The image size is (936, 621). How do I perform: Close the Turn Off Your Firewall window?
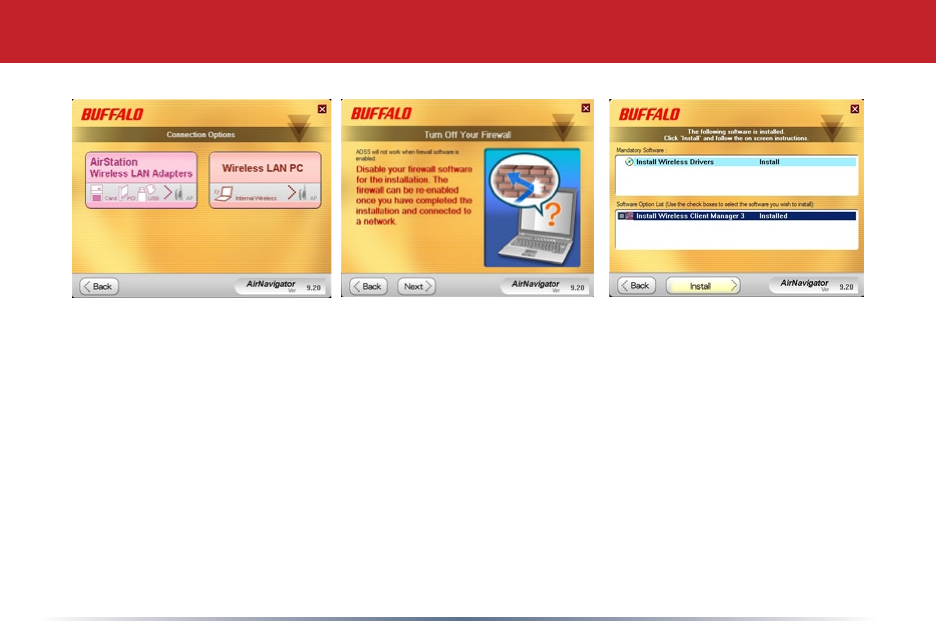(586, 108)
